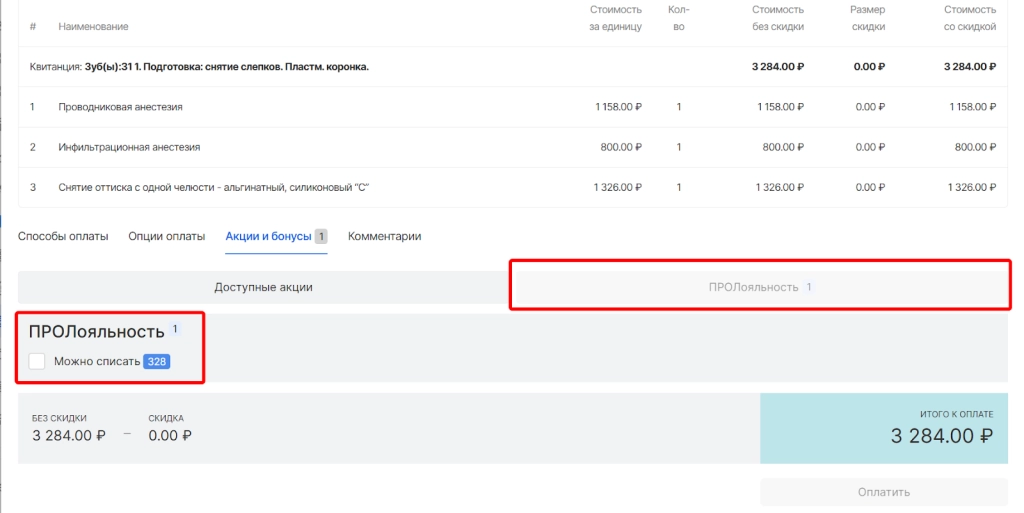Click the Квитанция Зуб(ы):31 header row
The width and height of the screenshot is (1024, 513).
200,67
